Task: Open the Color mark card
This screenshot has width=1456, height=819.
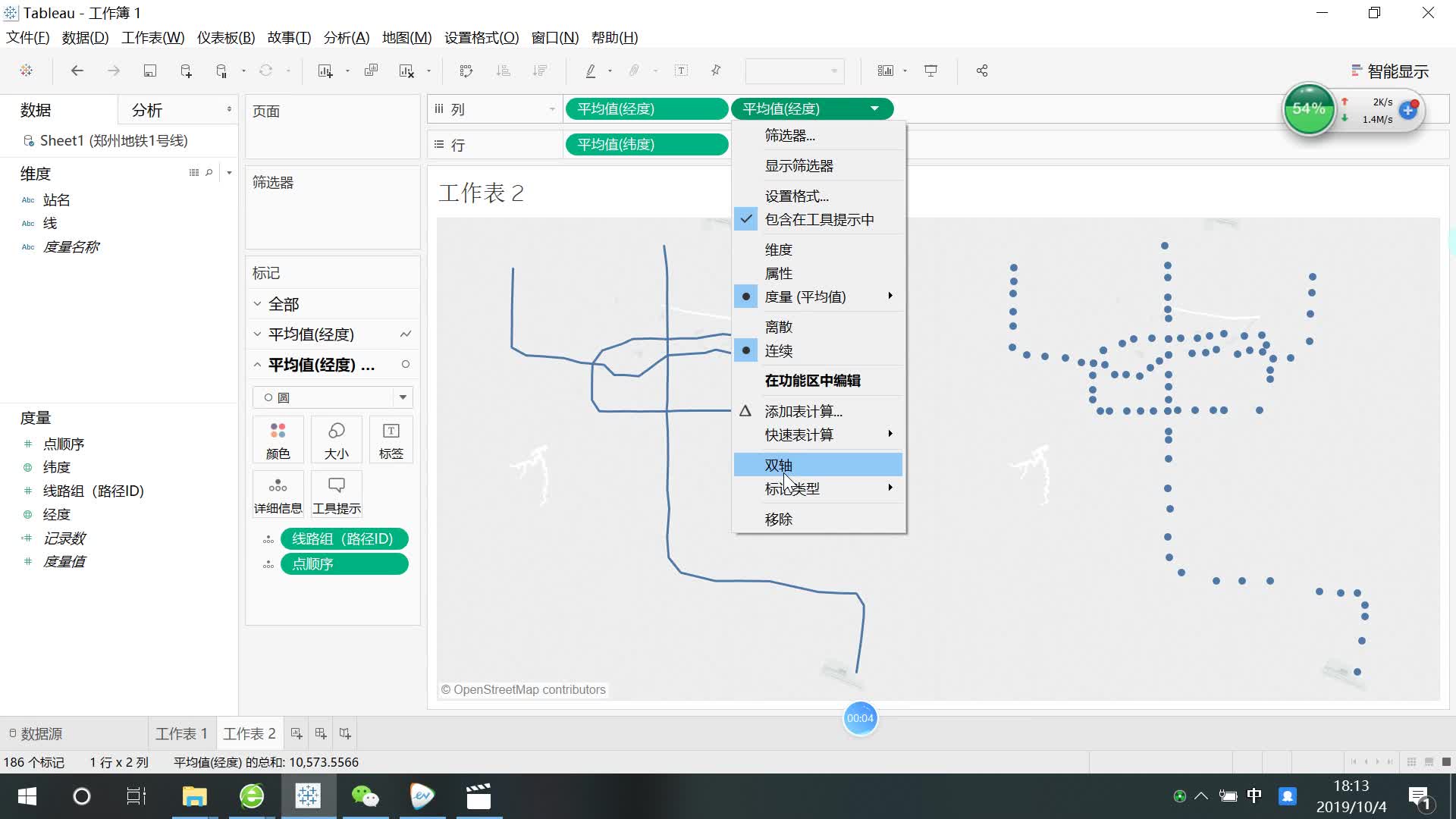Action: point(278,440)
